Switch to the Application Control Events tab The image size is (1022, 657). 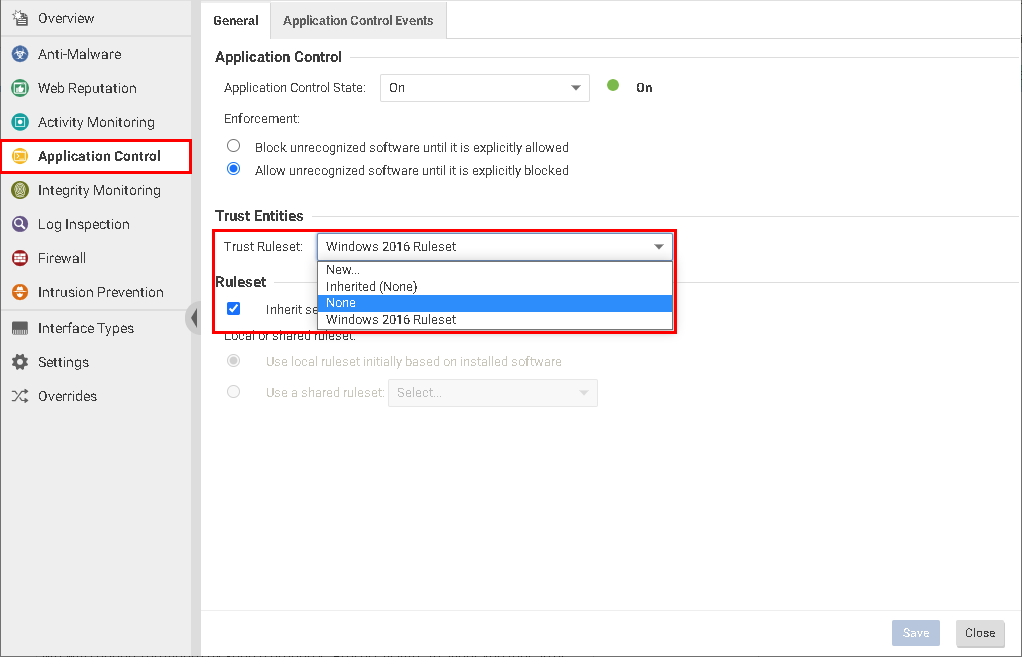[x=357, y=19]
